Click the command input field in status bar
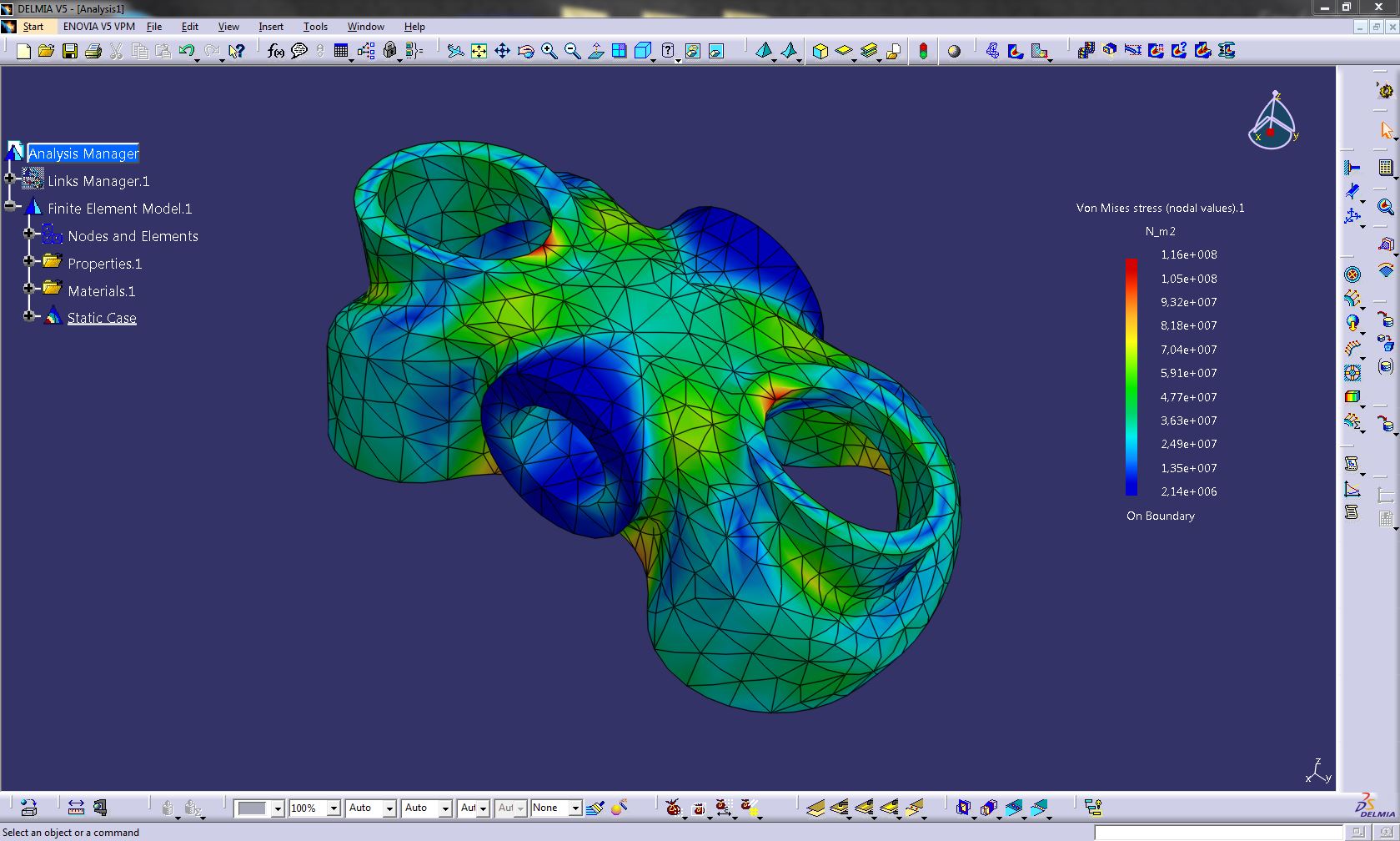 (x=1217, y=833)
